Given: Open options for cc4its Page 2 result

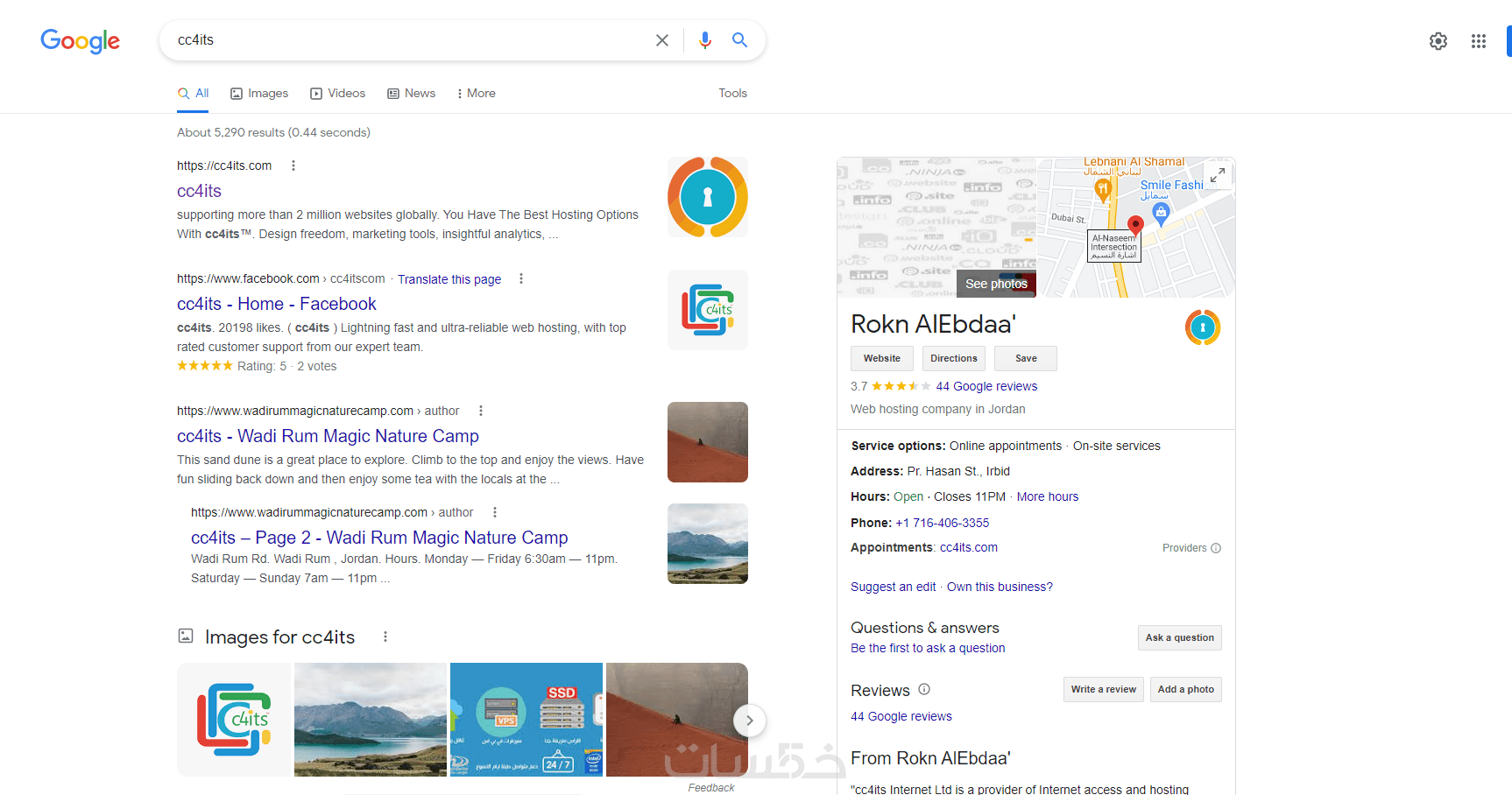Looking at the screenshot, I should point(495,512).
